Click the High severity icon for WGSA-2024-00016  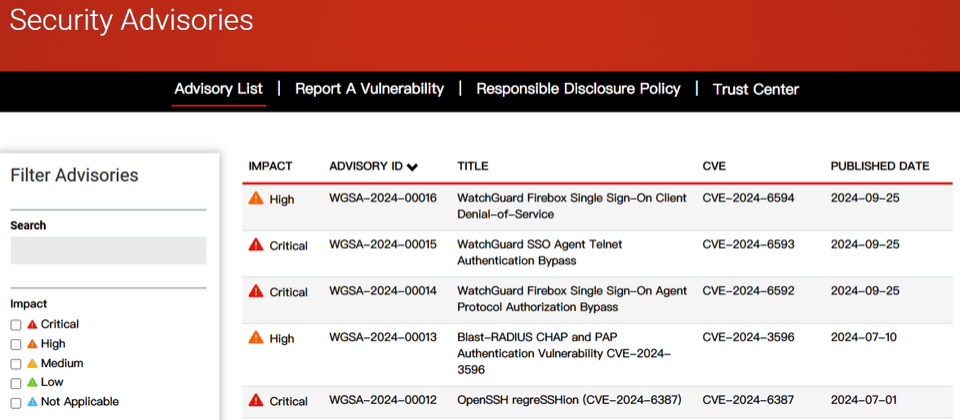point(256,198)
